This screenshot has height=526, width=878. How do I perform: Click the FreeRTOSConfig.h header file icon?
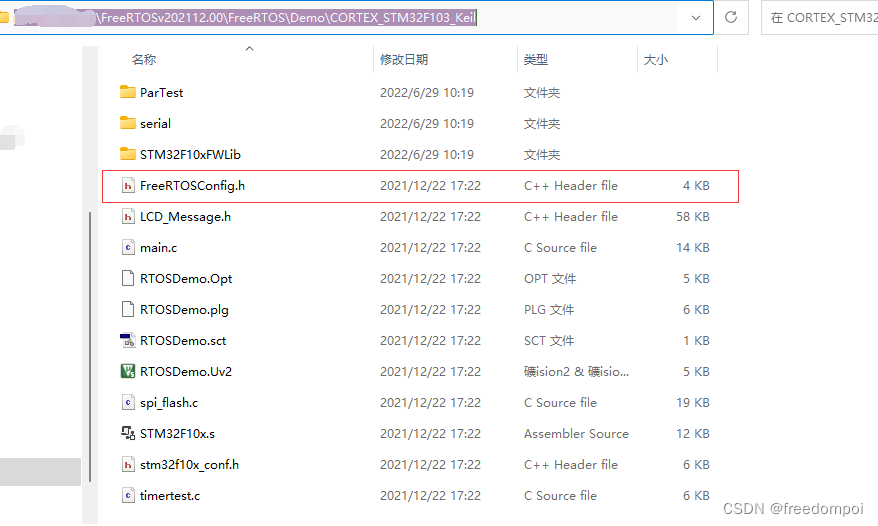click(x=128, y=185)
